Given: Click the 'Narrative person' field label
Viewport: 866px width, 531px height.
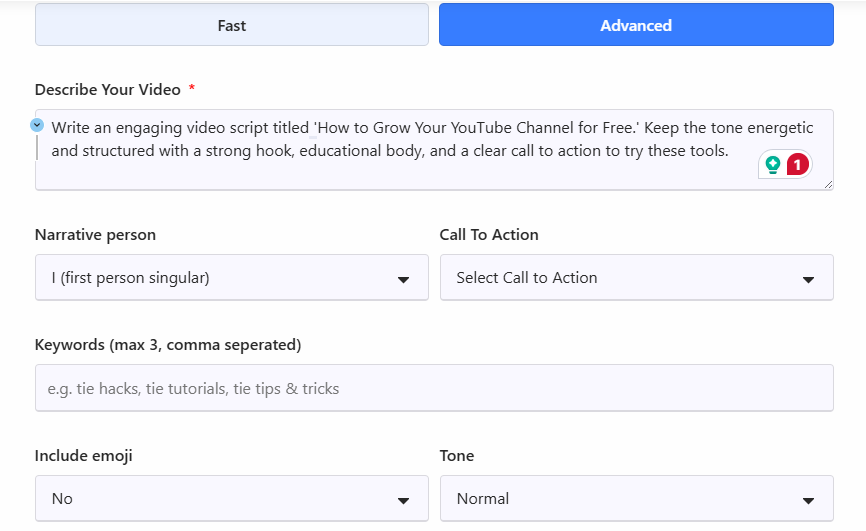Looking at the screenshot, I should 95,235.
